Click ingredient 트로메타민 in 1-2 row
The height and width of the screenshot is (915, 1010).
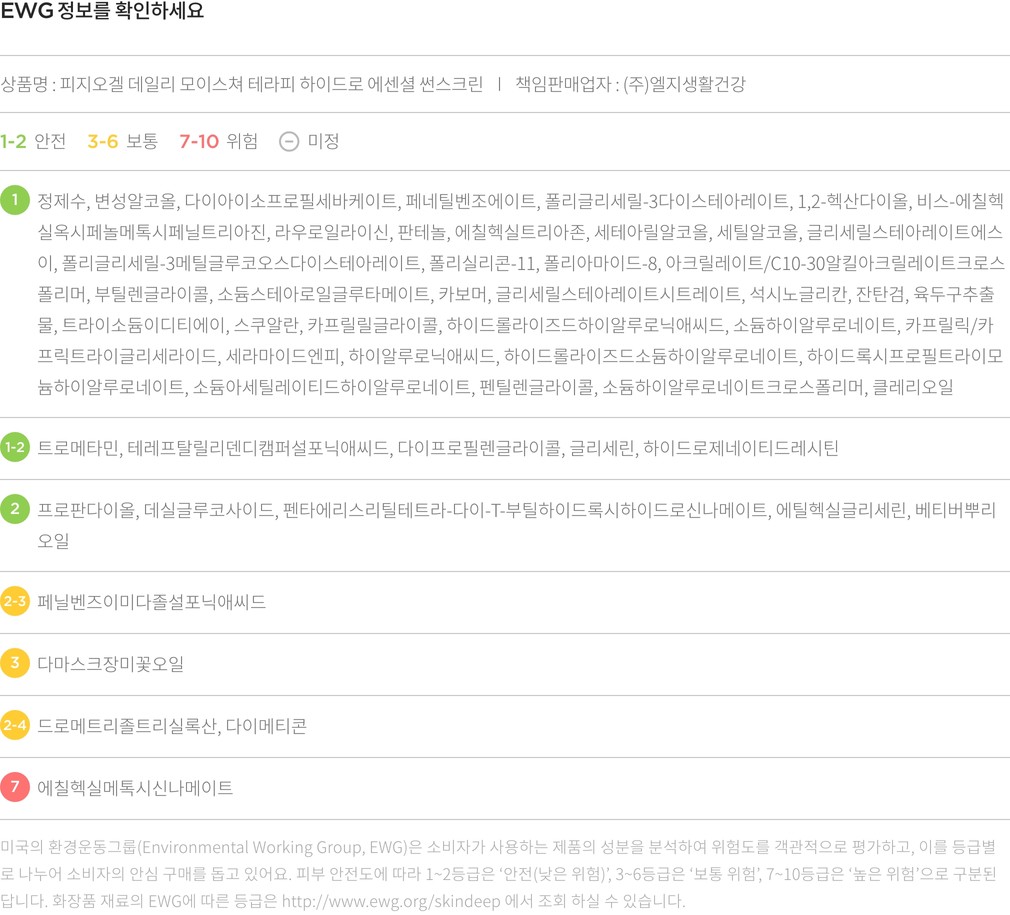point(78,448)
